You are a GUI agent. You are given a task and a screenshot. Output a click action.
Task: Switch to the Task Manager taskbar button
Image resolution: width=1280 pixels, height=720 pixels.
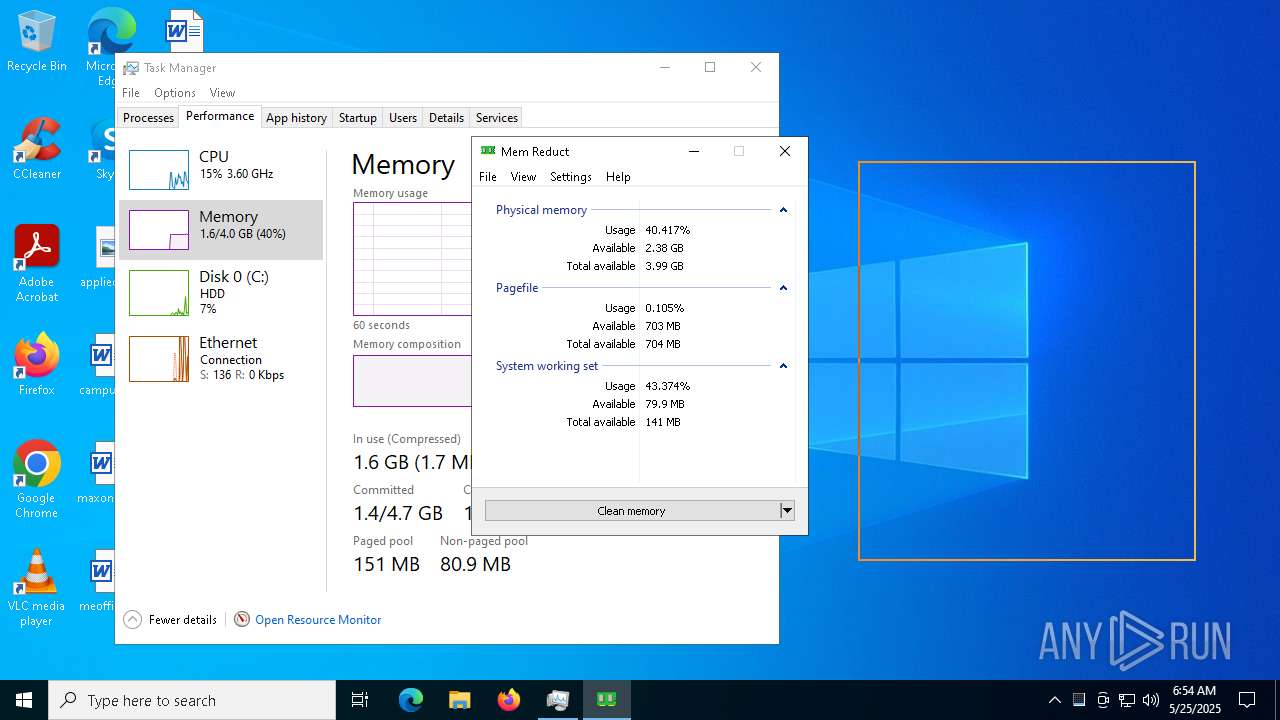coord(557,700)
